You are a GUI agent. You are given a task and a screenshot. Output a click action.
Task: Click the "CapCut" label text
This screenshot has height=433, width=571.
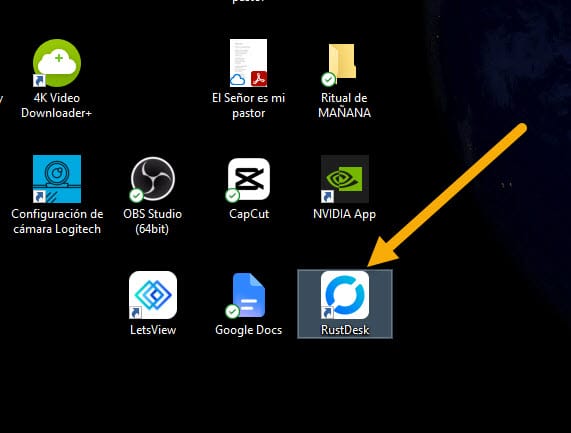tap(249, 214)
